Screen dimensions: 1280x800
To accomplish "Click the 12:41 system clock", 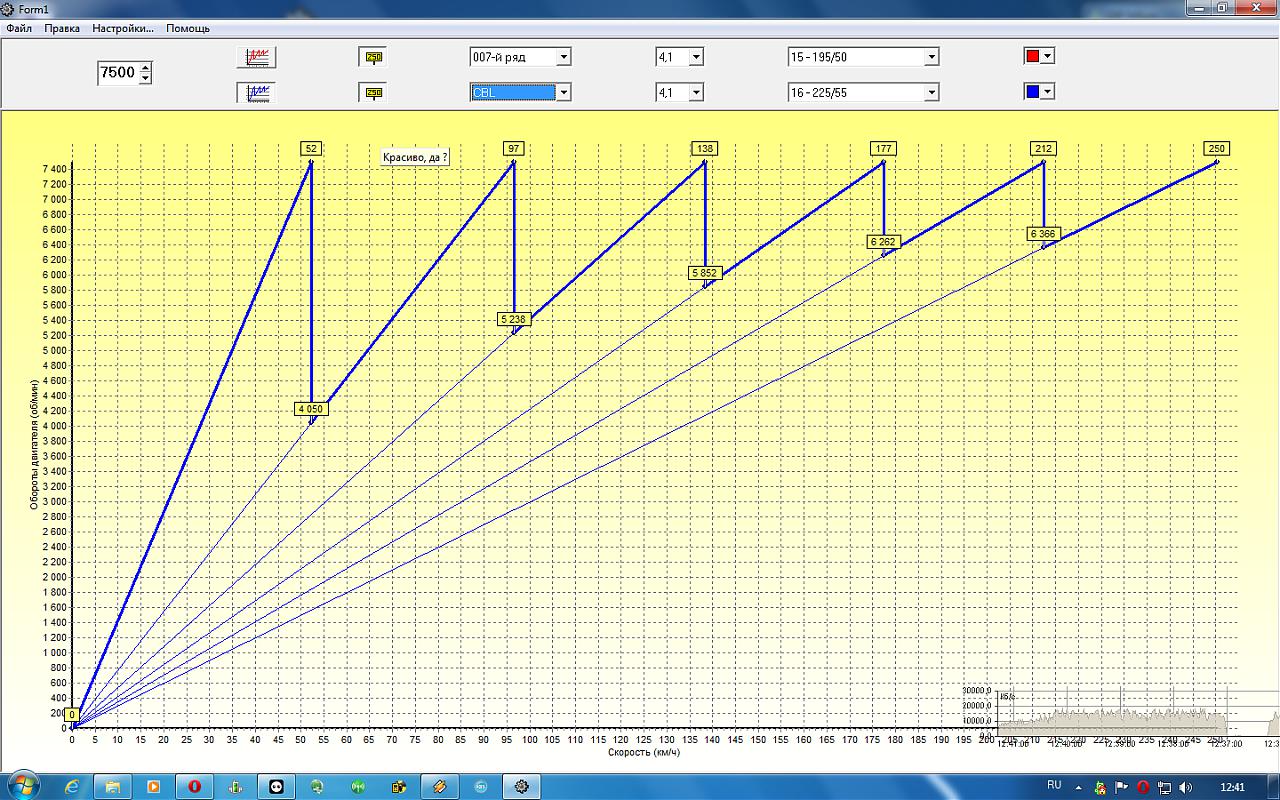I will [x=1232, y=787].
